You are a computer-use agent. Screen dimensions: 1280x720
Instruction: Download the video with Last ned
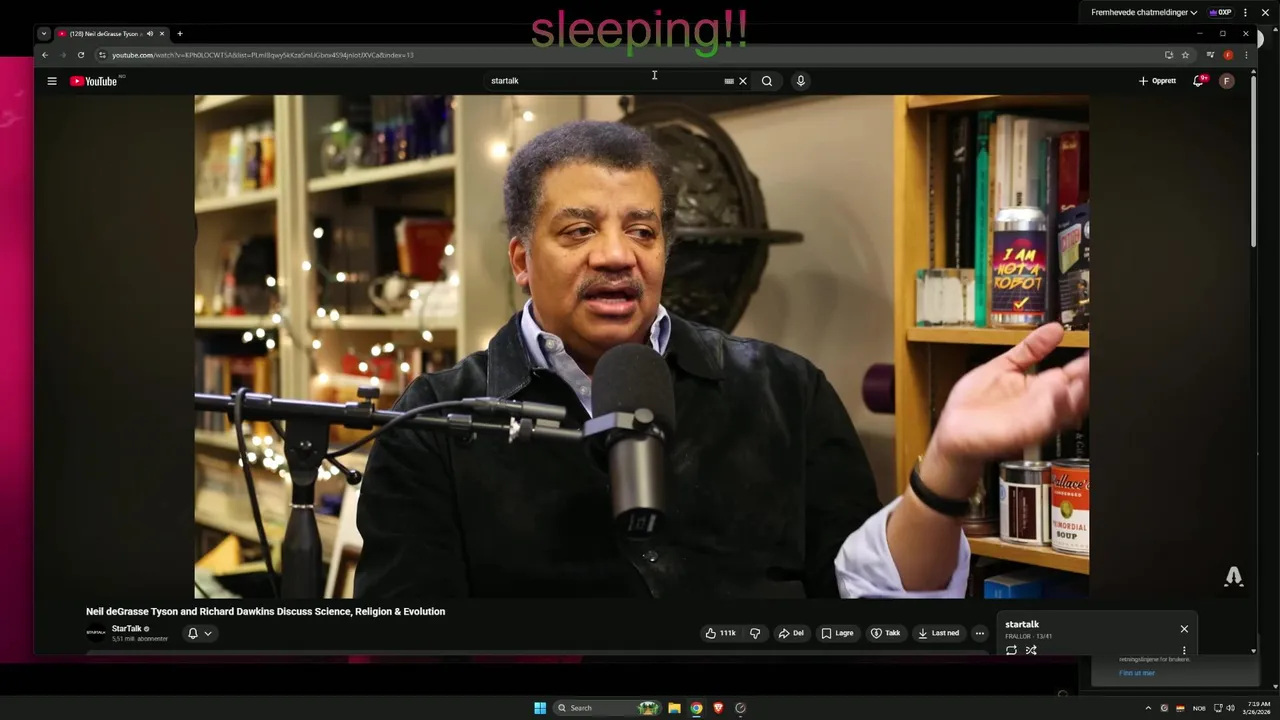(938, 633)
